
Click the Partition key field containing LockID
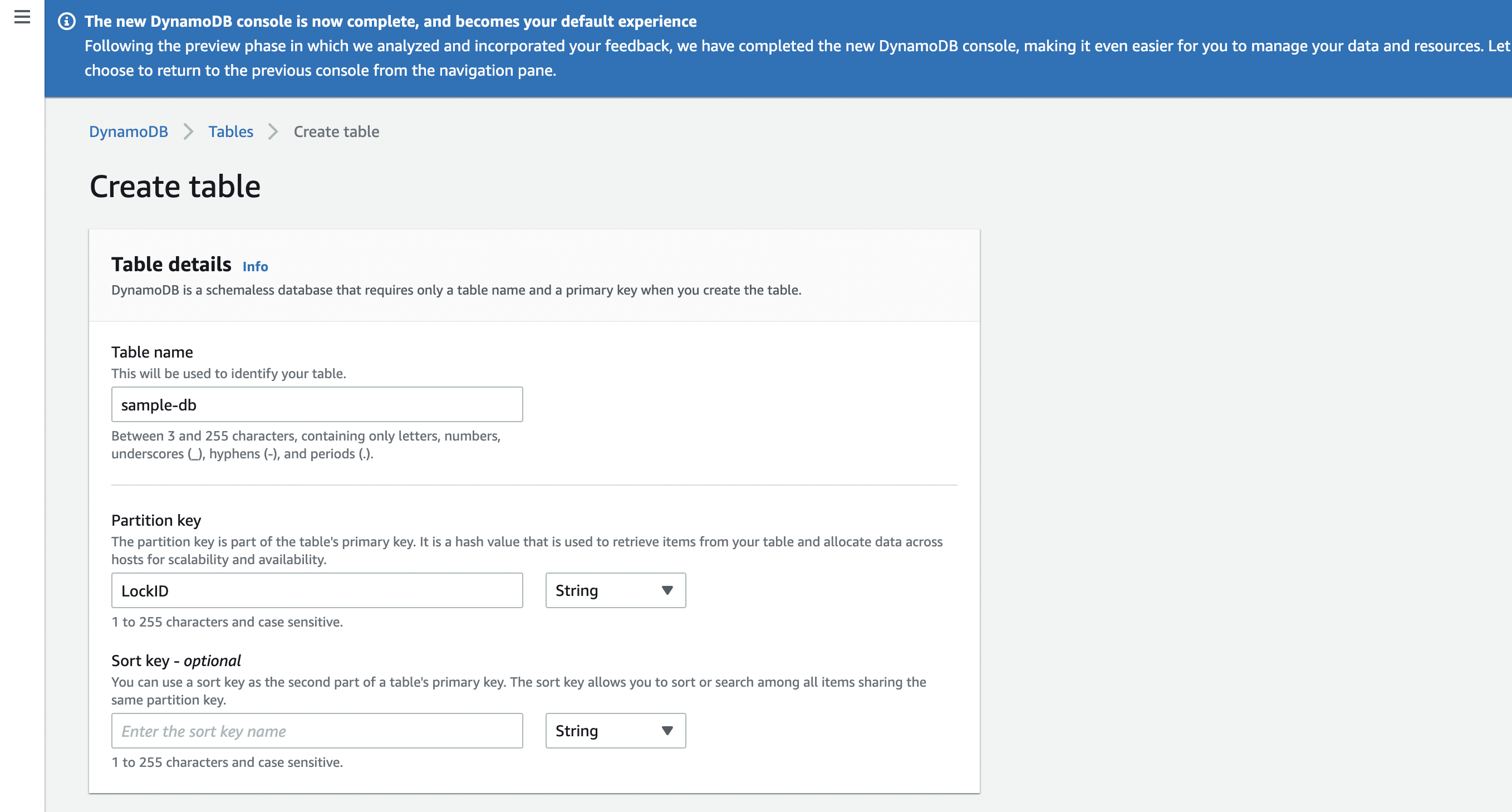click(x=317, y=591)
